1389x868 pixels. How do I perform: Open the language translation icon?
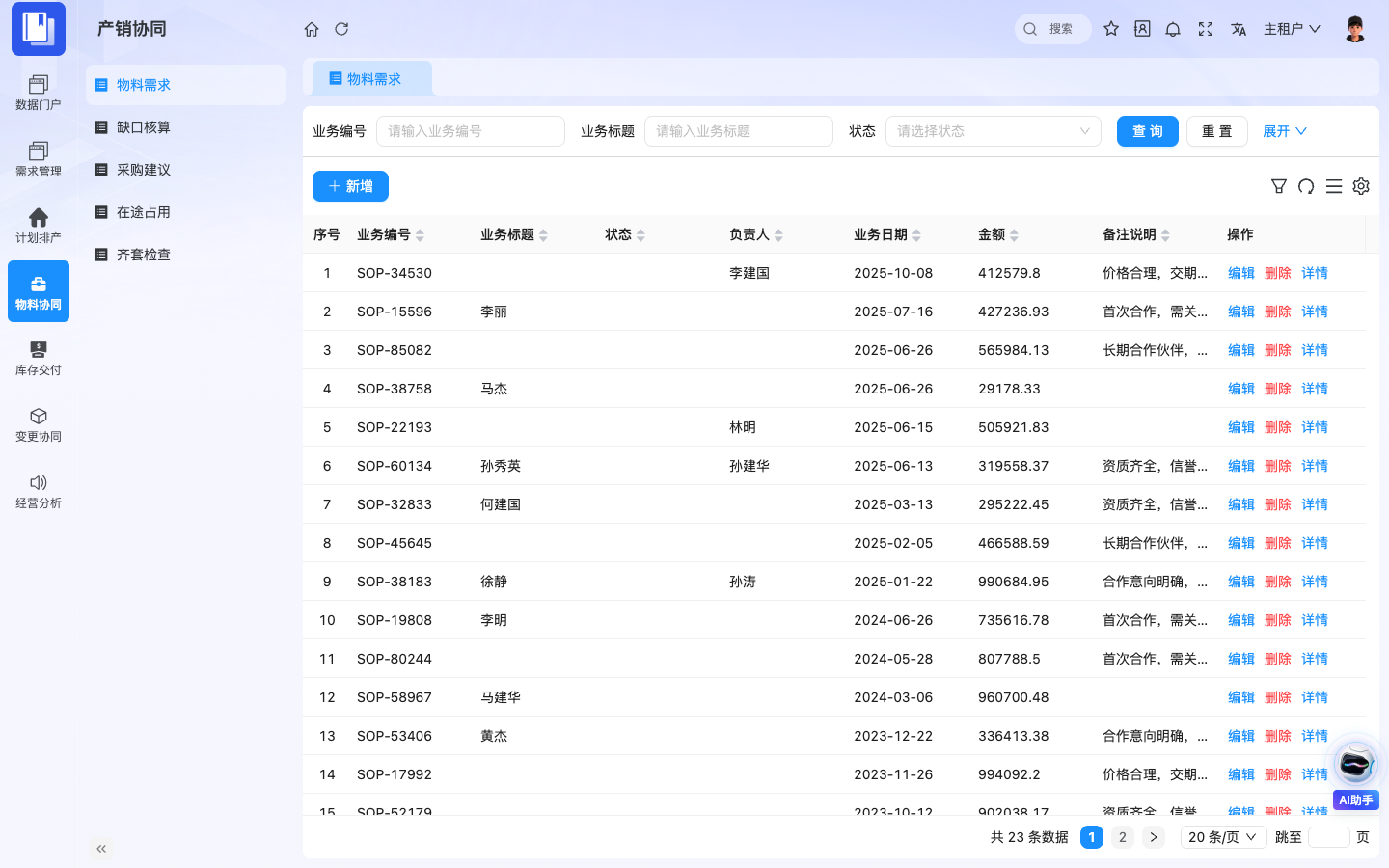[x=1239, y=29]
